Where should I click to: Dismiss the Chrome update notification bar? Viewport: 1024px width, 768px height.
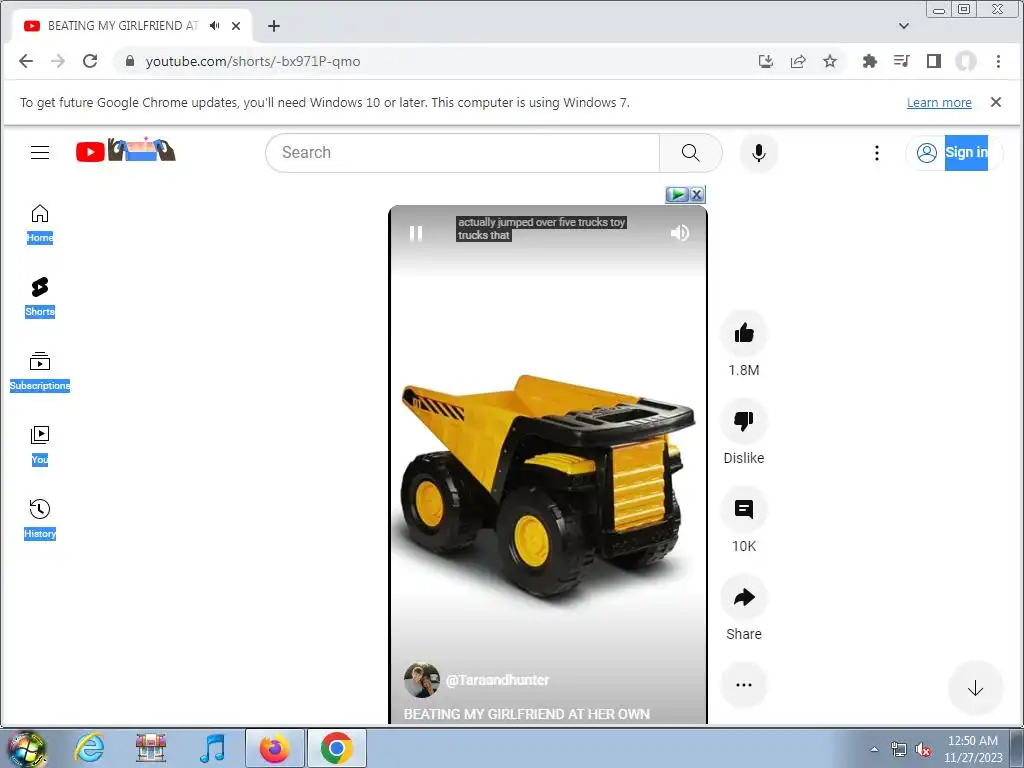click(x=996, y=102)
